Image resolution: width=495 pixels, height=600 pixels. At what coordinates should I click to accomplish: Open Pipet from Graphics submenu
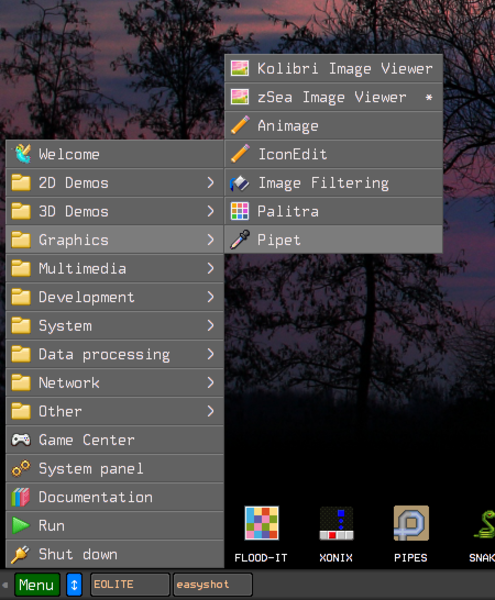pyautogui.click(x=334, y=240)
